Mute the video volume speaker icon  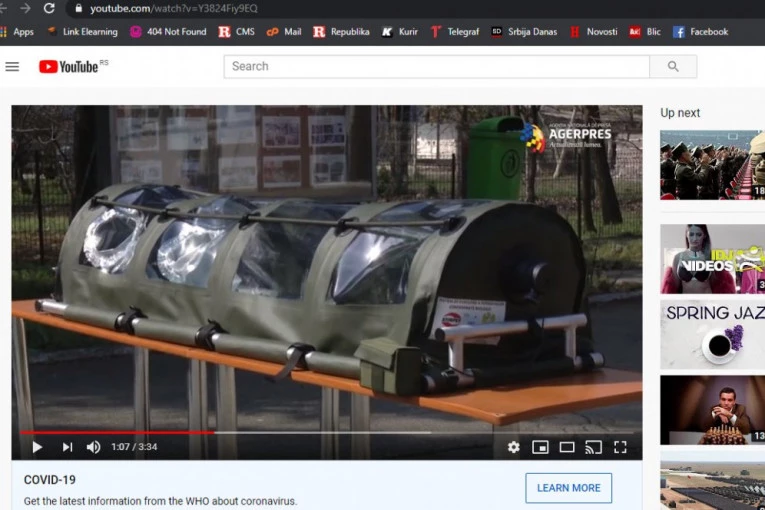point(93,447)
